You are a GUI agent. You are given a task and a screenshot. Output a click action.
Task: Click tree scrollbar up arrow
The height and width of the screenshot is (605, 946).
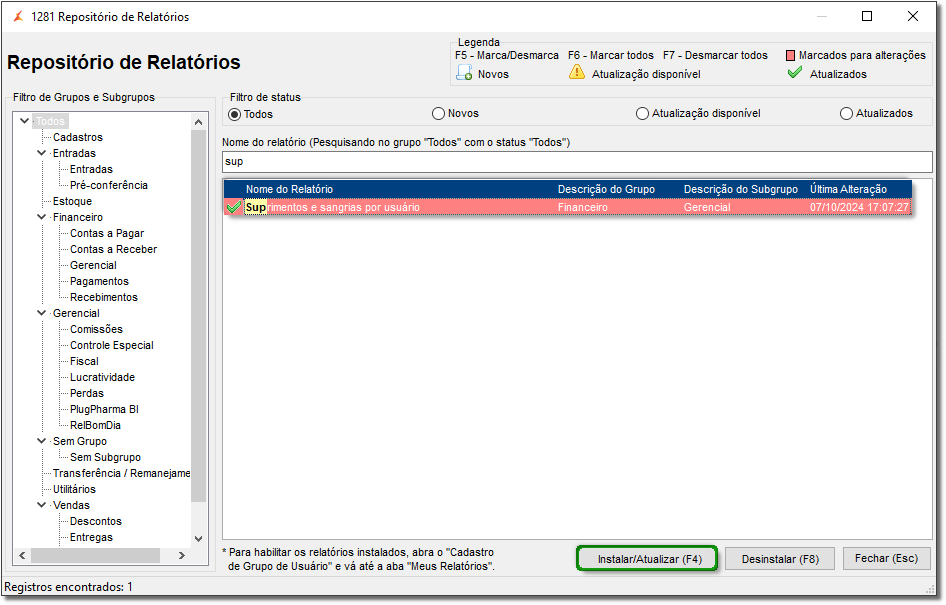(x=198, y=122)
